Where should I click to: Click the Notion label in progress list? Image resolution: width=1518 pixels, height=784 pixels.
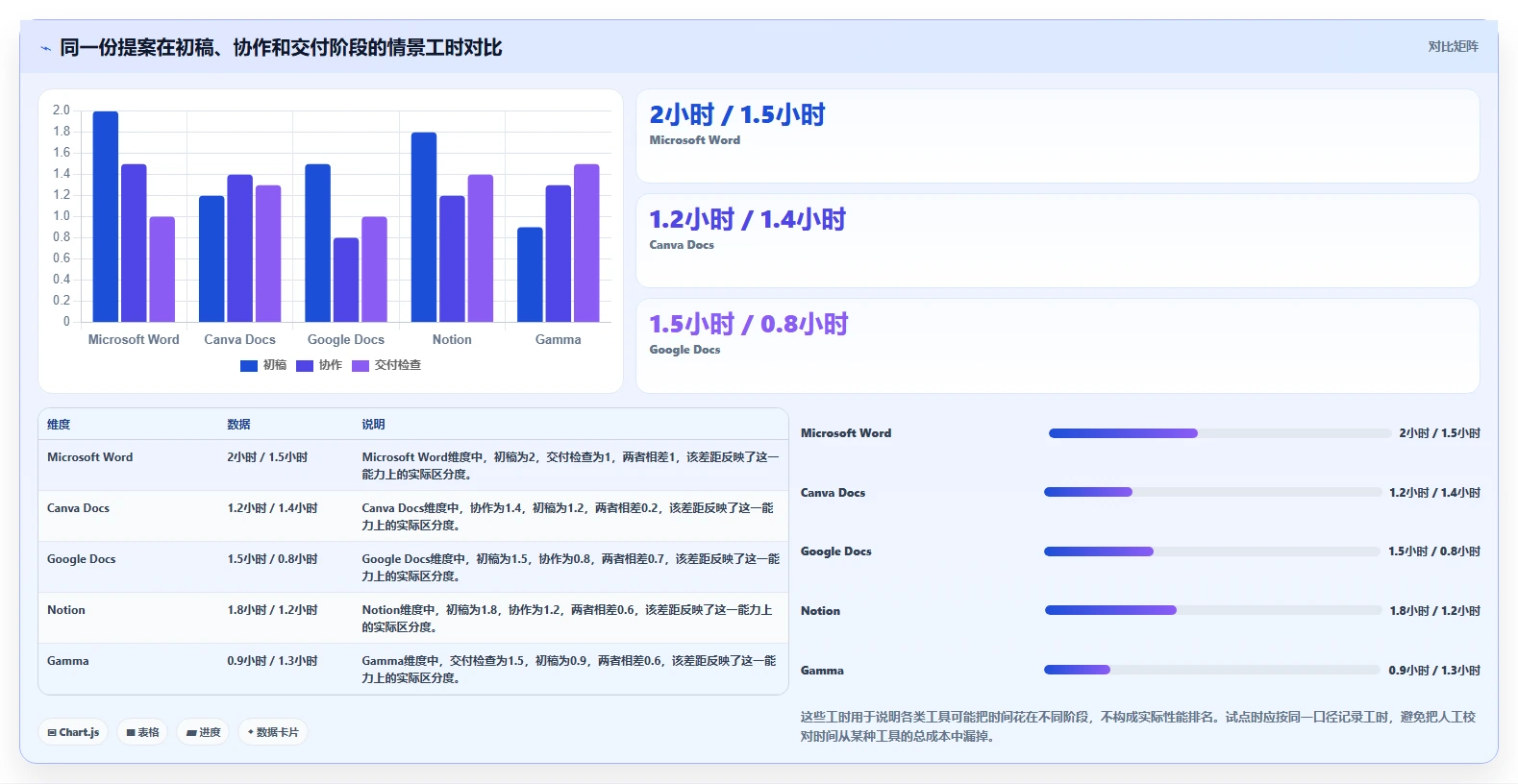[820, 611]
